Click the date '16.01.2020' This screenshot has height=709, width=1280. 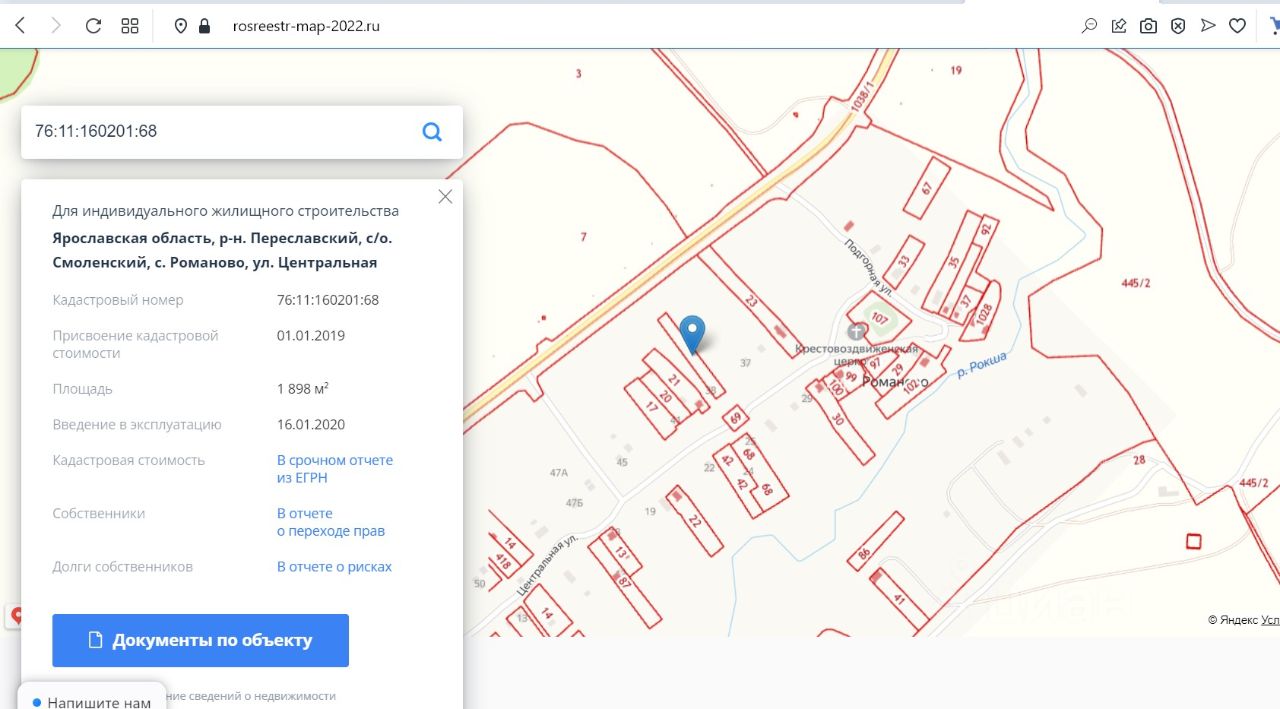click(x=311, y=424)
